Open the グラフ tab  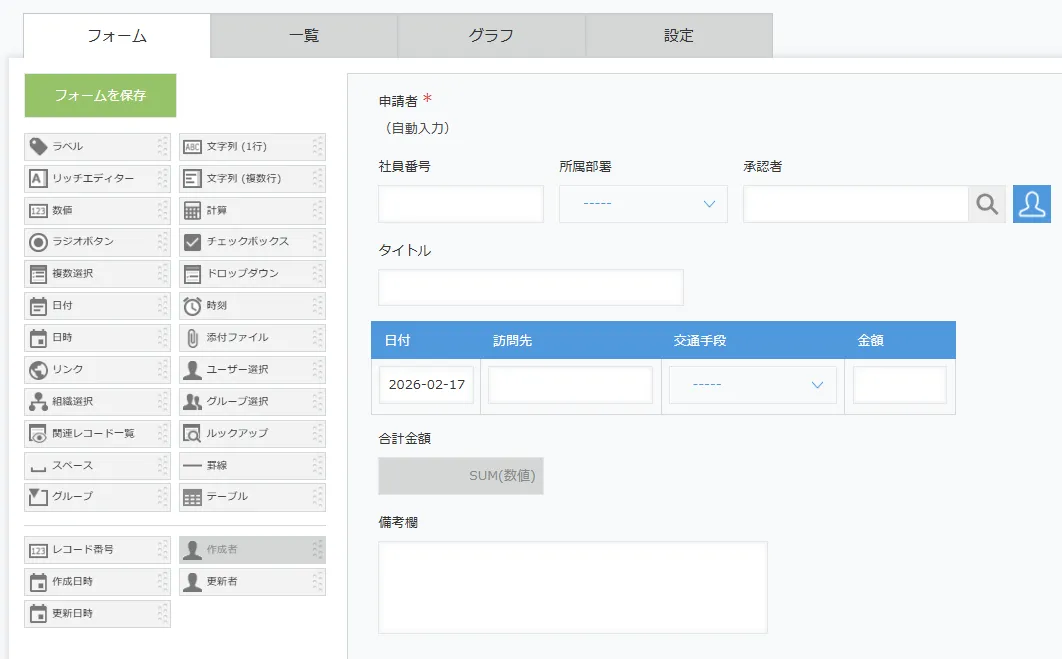pos(491,36)
